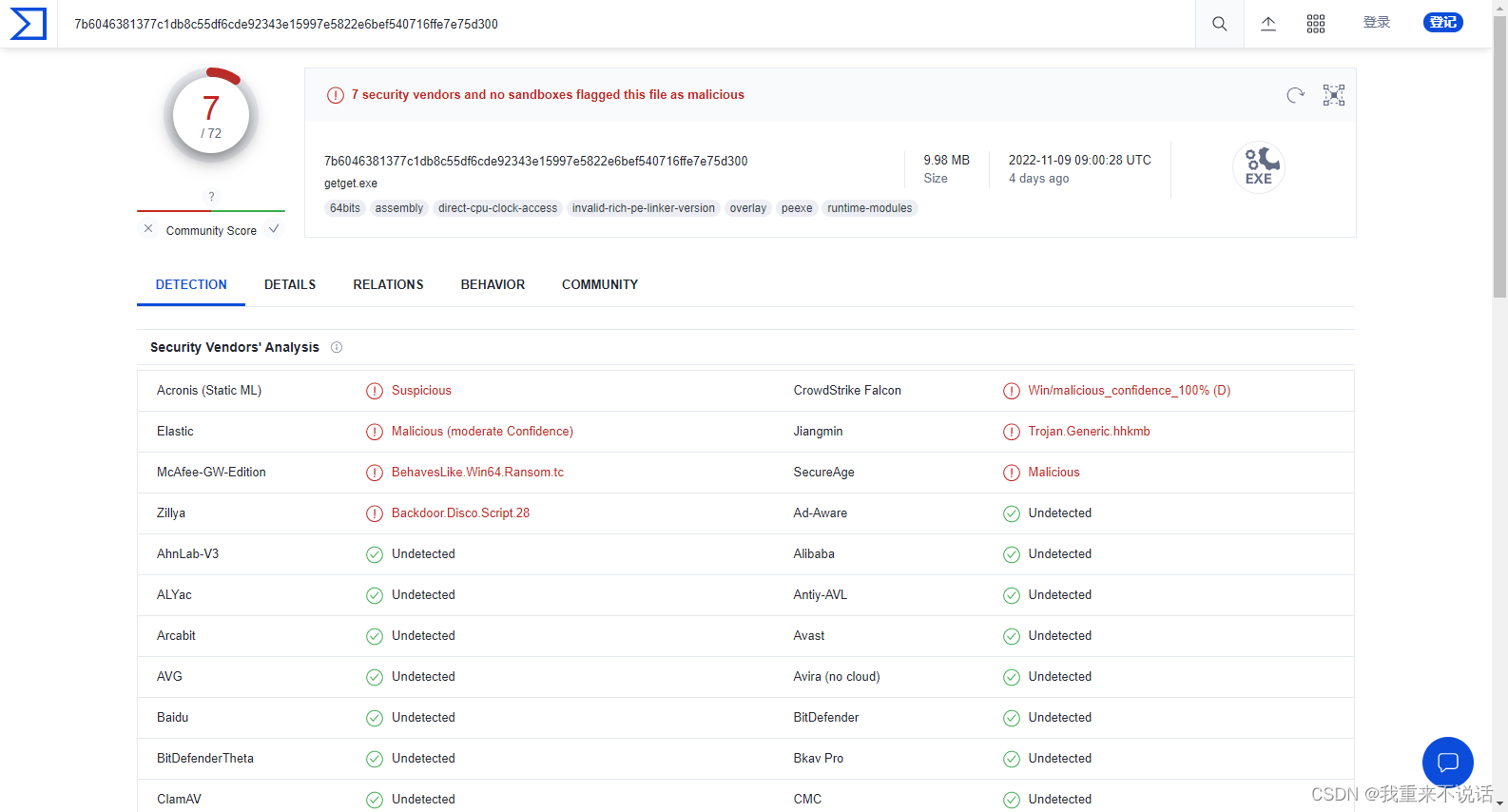Open the chat bubble button
The image size is (1508, 812).
coord(1448,762)
